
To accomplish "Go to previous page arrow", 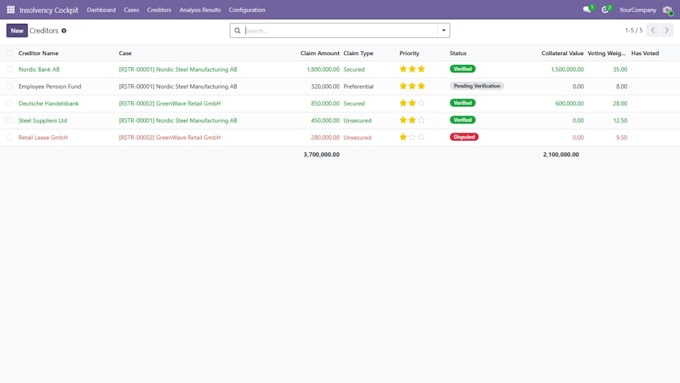I will 653,30.
